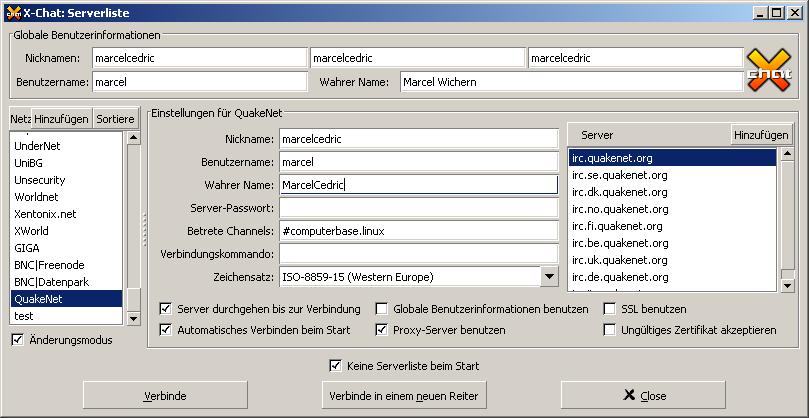This screenshot has height=418, width=809.
Task: Click the pane splitter grip handle
Action: click(144, 229)
